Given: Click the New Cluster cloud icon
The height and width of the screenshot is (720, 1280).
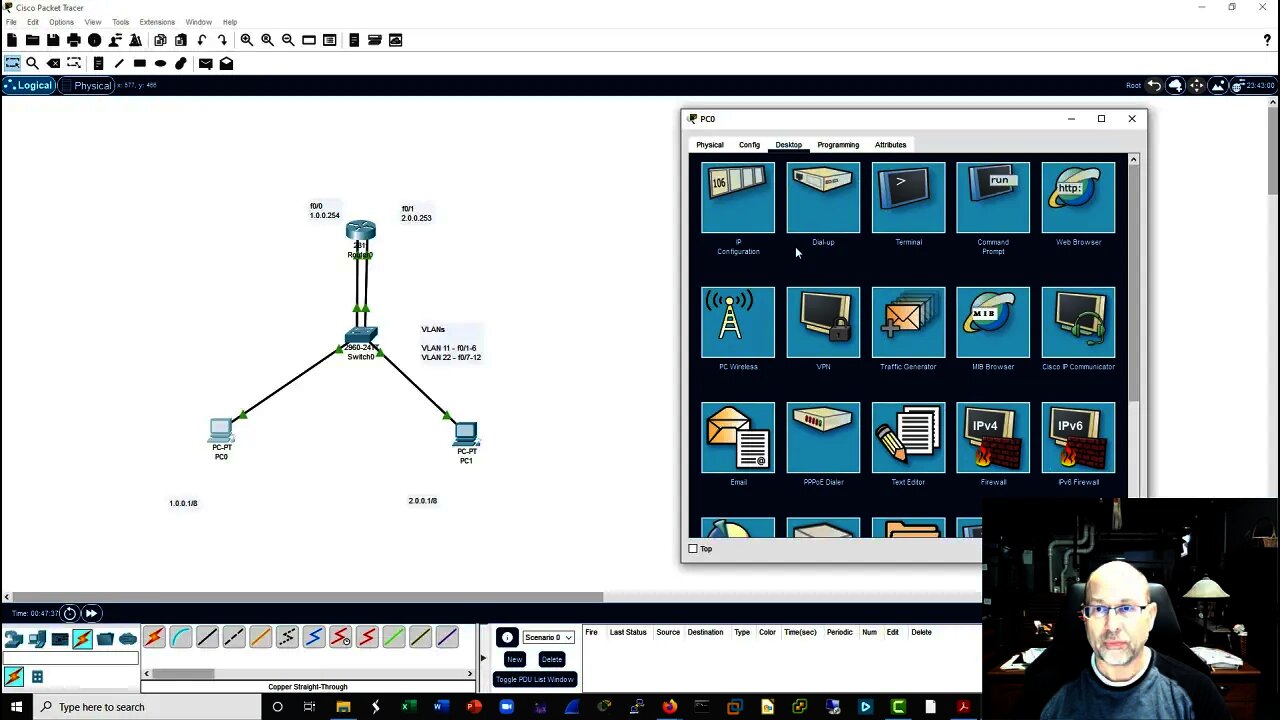Looking at the screenshot, I should (x=1176, y=86).
